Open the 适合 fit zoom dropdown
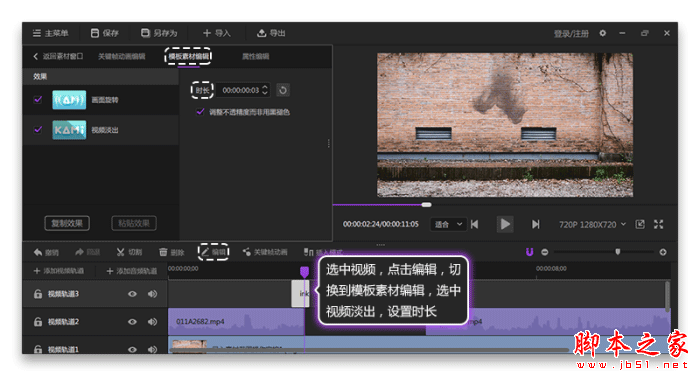This screenshot has height=376, width=700. coord(448,224)
